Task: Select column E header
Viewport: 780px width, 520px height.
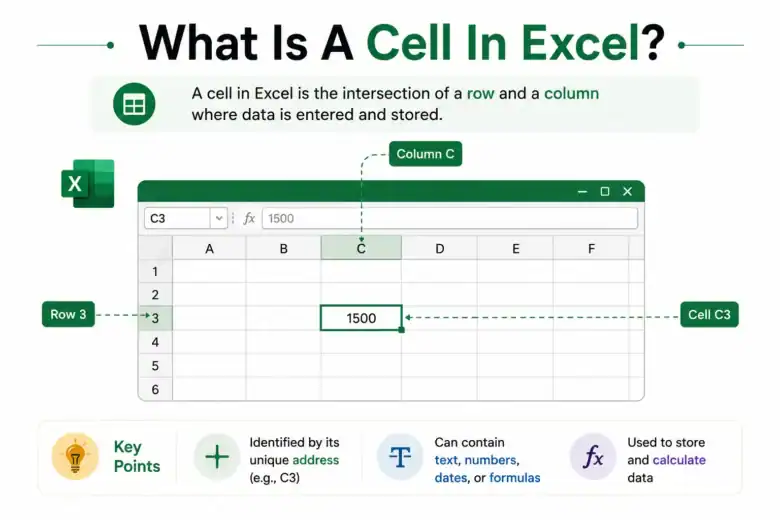Action: (515, 248)
